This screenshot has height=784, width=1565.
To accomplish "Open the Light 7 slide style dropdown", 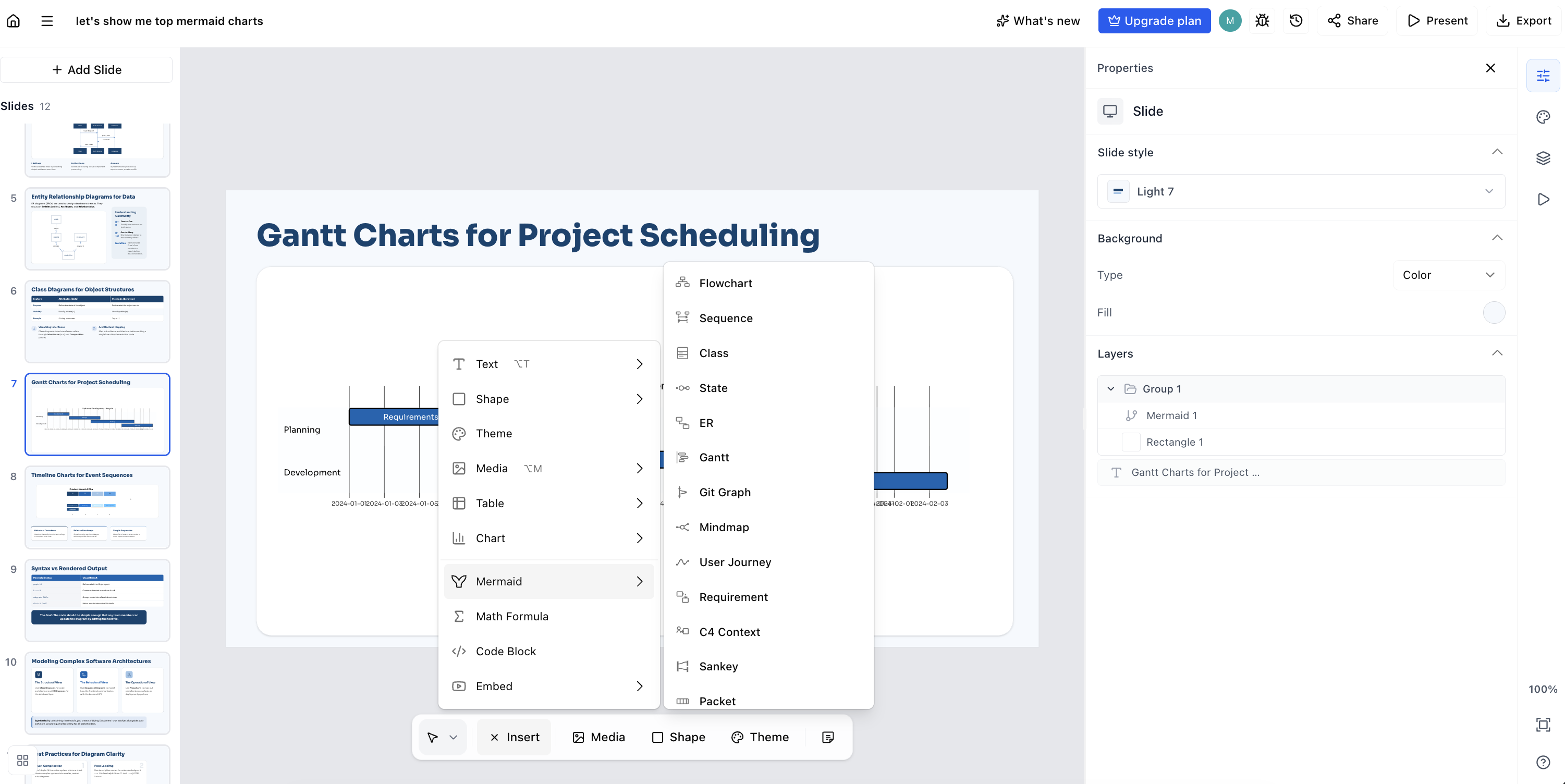I will tap(1301, 191).
